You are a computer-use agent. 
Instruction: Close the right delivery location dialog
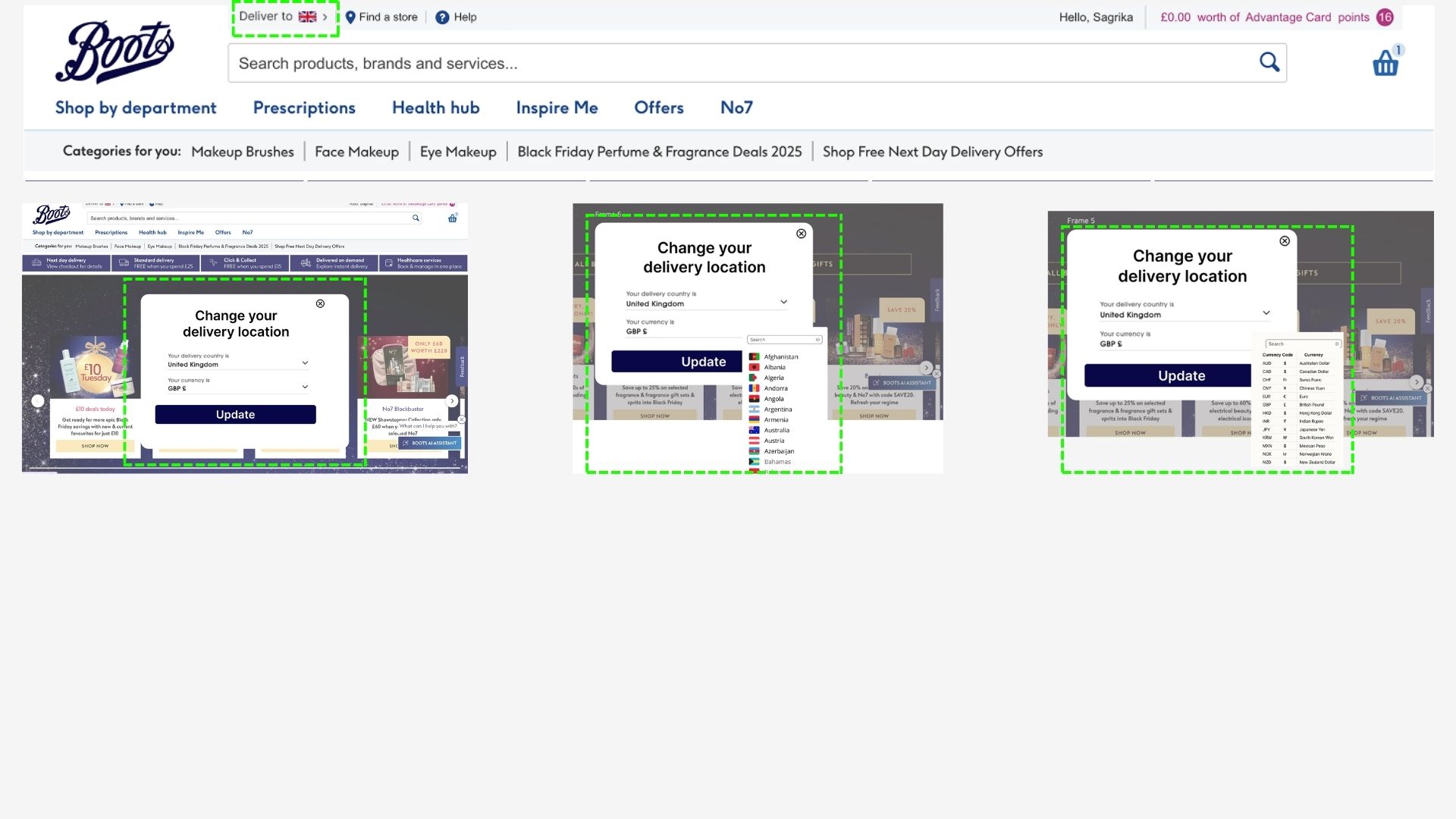pyautogui.click(x=1285, y=241)
